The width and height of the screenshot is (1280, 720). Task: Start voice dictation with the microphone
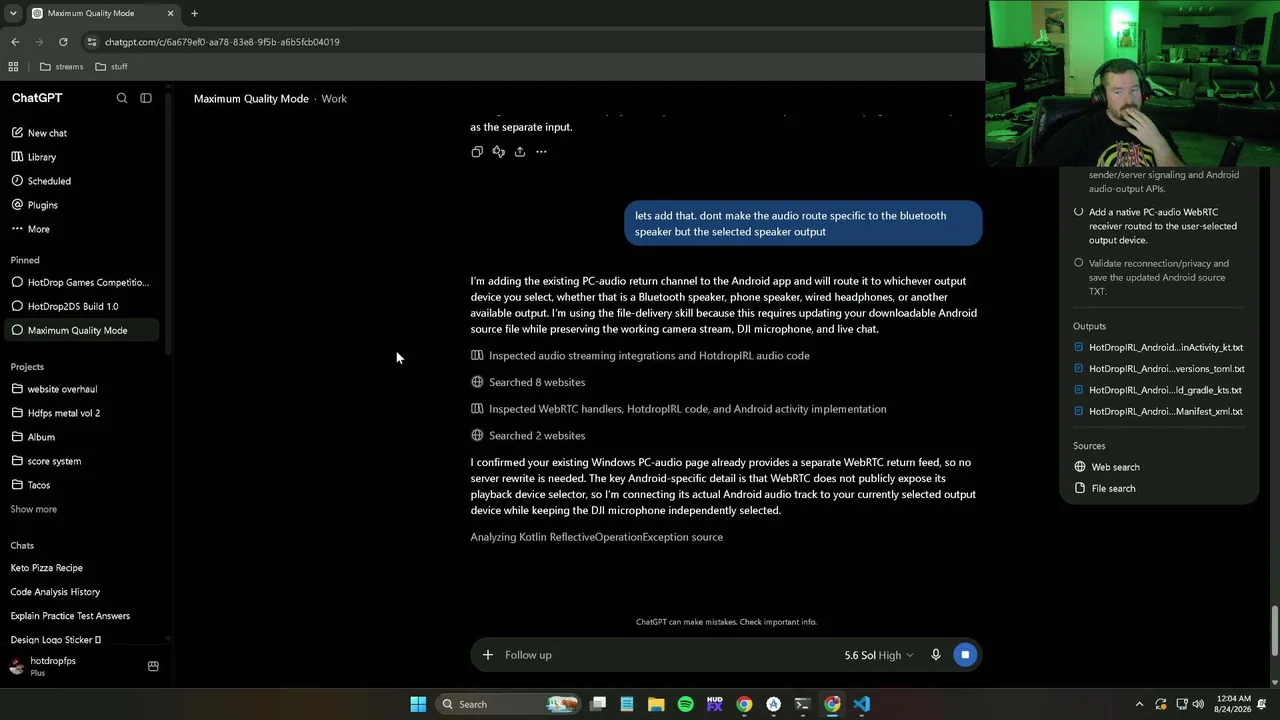pos(936,655)
